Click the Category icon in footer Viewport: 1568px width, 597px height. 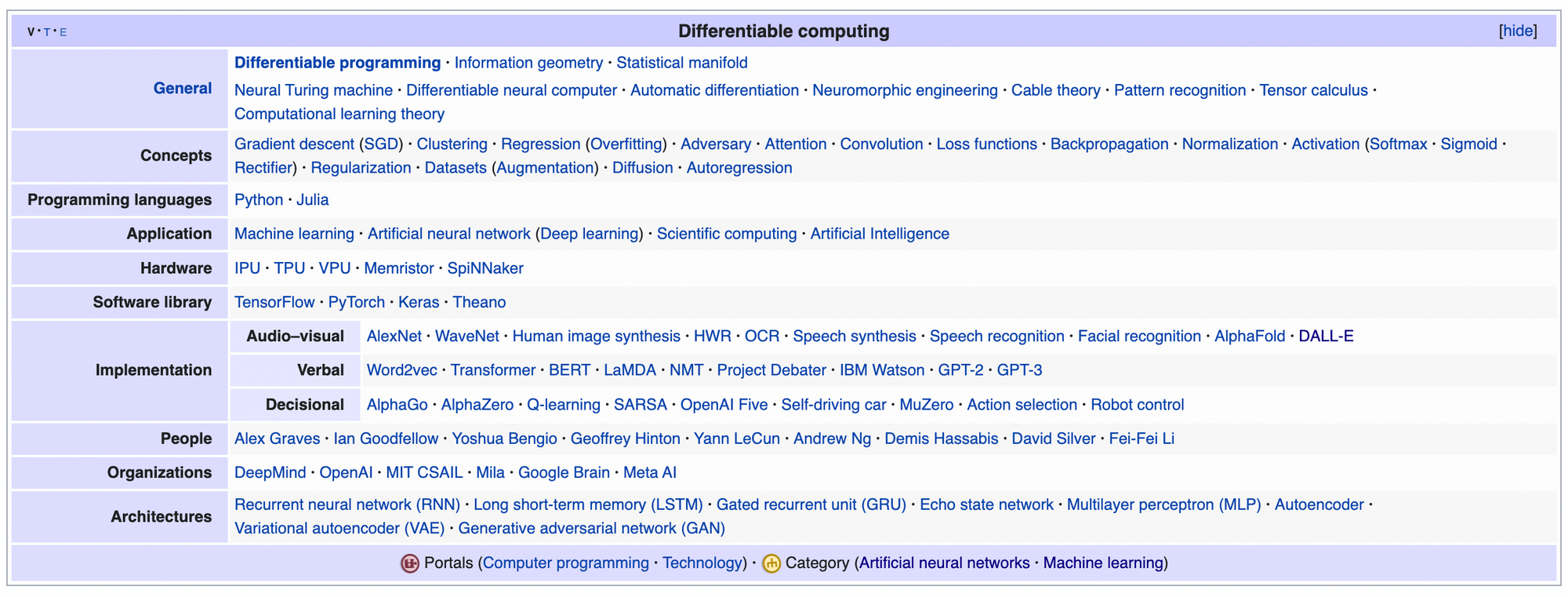coord(771,563)
